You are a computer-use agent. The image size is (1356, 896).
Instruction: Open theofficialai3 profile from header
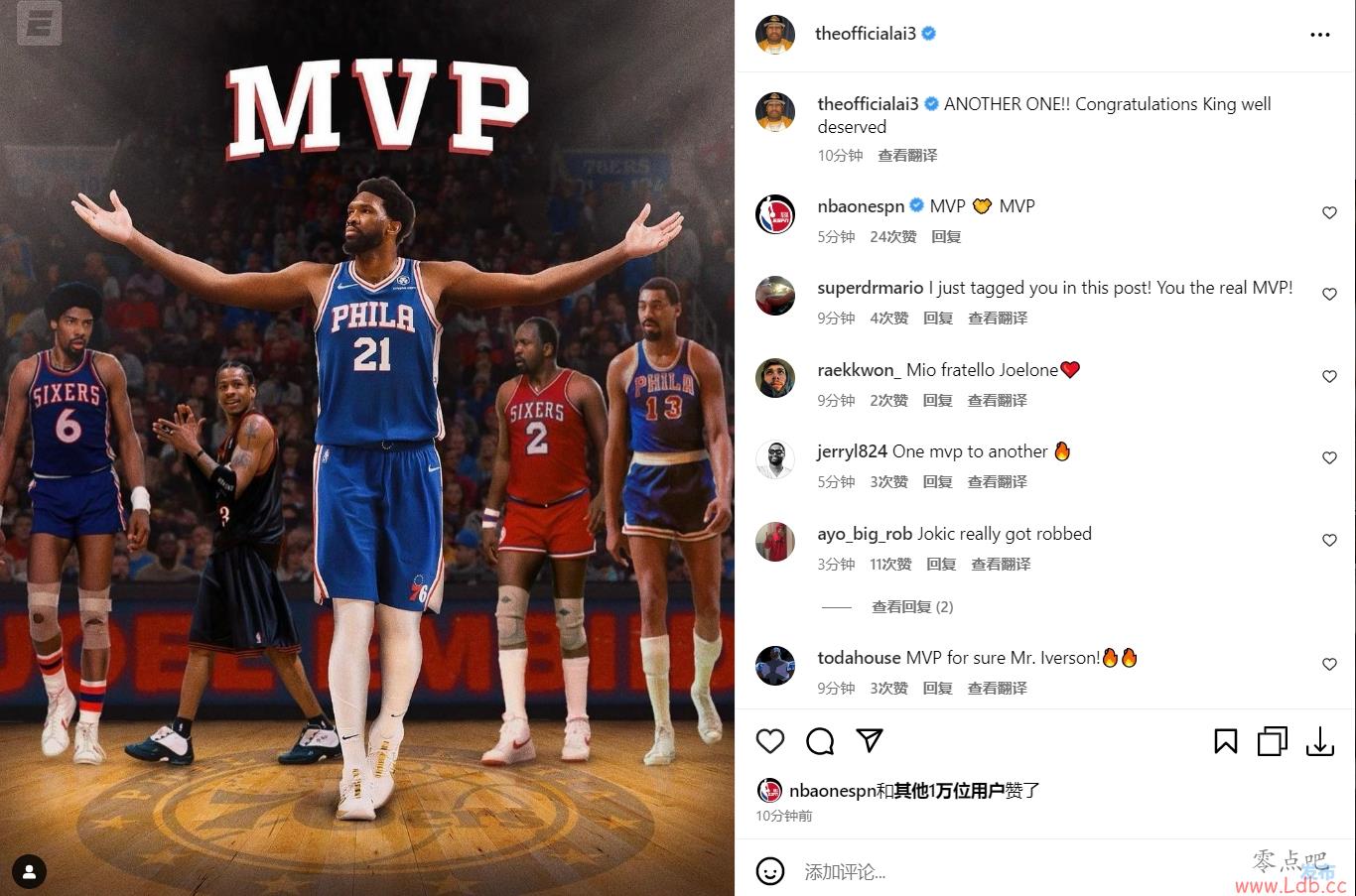(865, 34)
